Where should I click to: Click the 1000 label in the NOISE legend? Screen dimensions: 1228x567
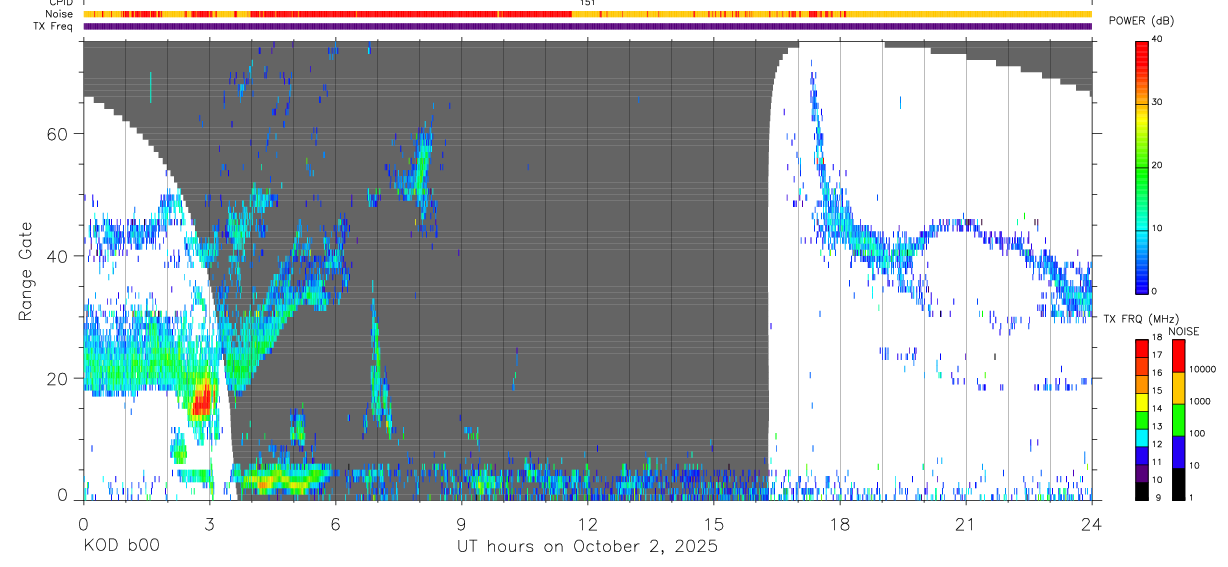tap(1199, 402)
